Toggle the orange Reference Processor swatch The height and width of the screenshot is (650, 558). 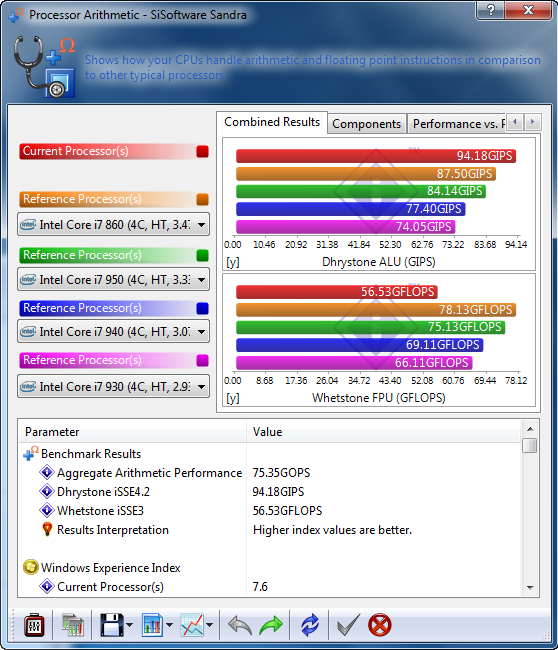point(202,199)
